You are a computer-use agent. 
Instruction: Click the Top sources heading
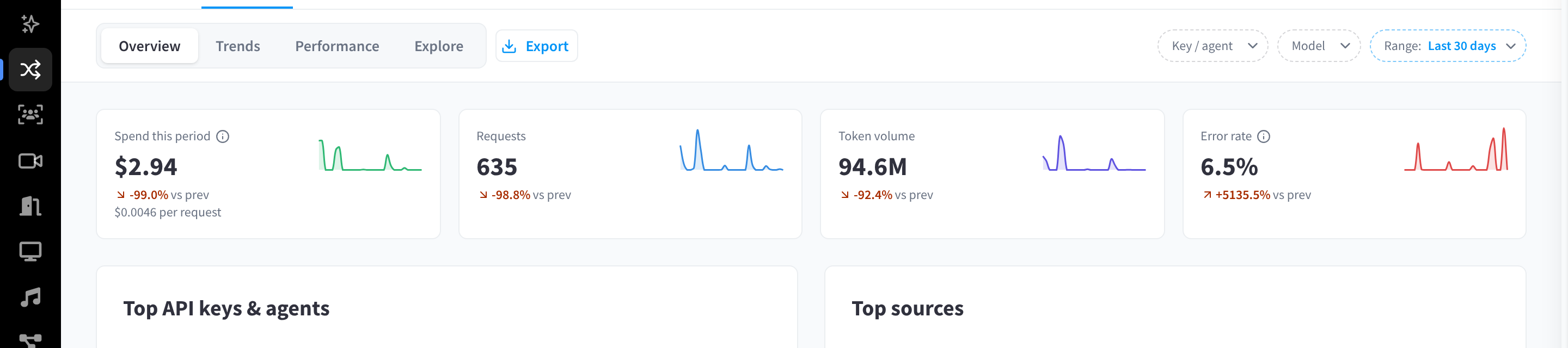[x=908, y=308]
